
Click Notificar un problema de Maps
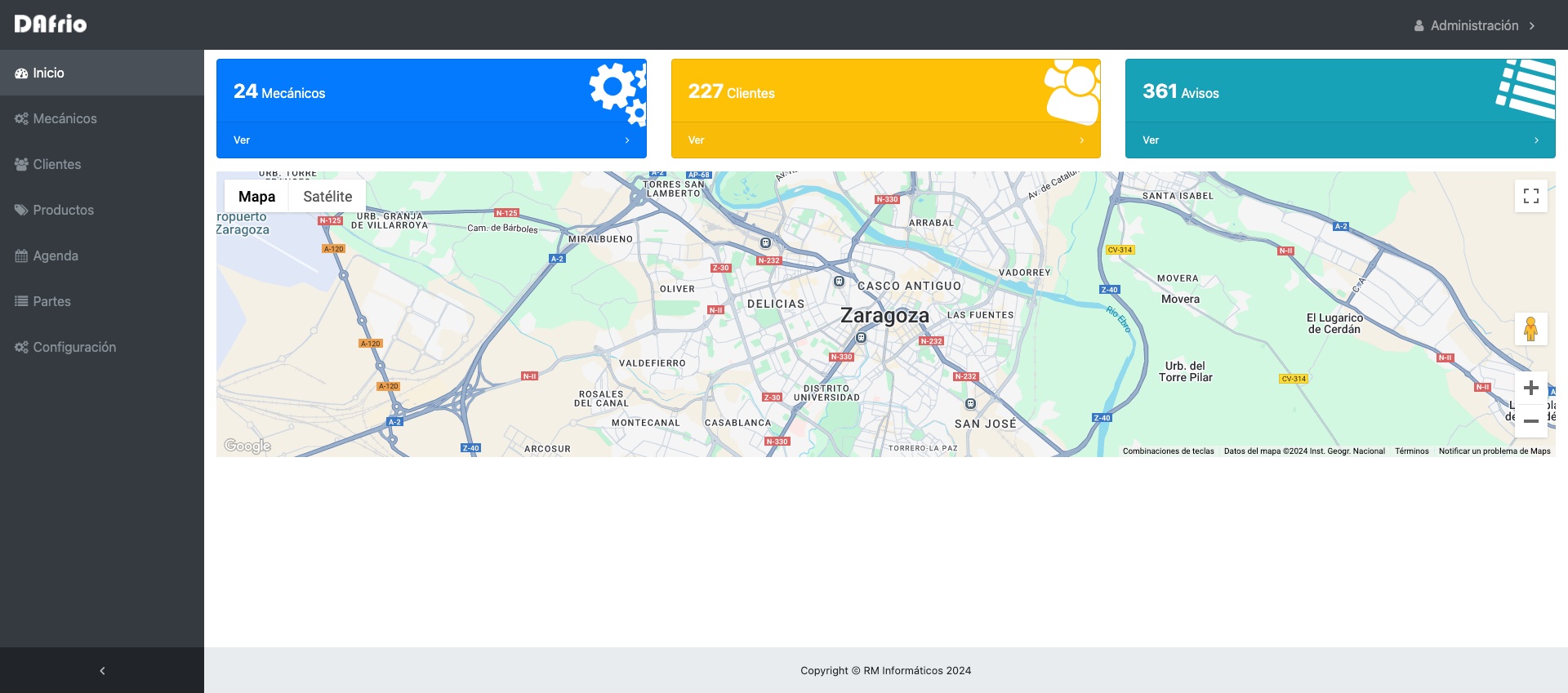[1494, 451]
